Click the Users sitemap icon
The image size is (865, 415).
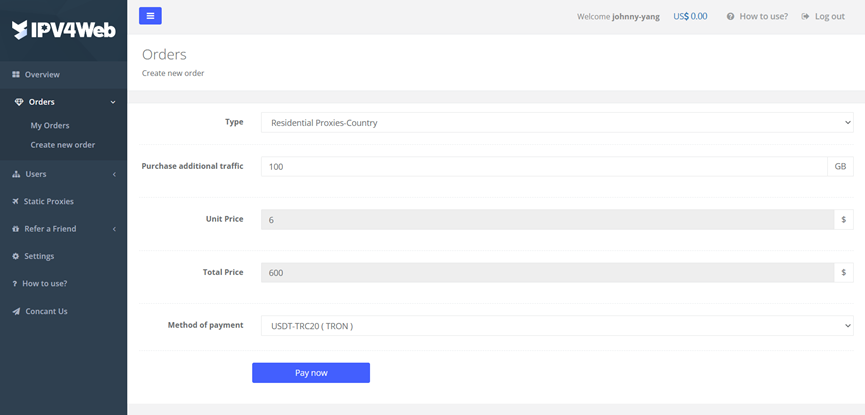point(16,174)
